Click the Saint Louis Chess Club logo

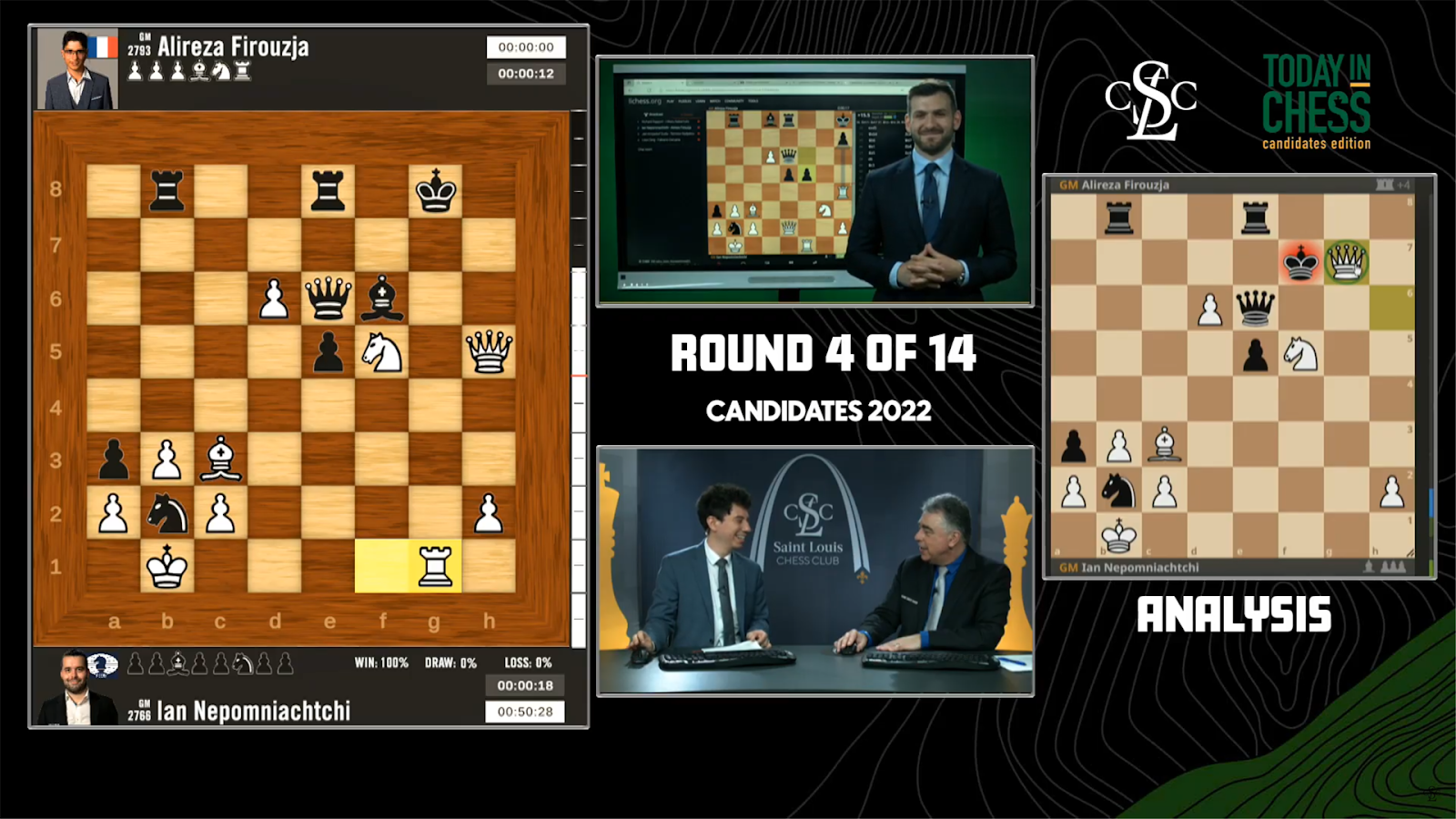click(x=1150, y=100)
